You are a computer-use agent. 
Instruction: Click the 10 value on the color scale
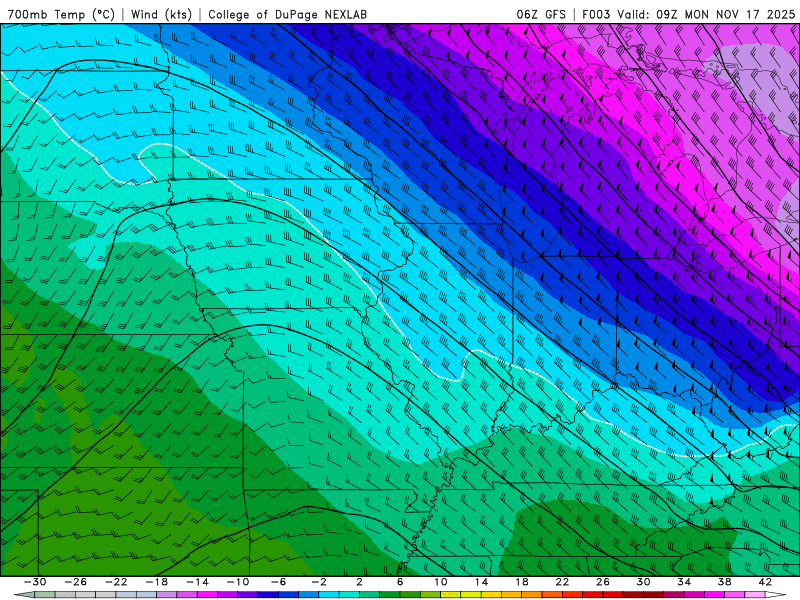click(x=441, y=582)
